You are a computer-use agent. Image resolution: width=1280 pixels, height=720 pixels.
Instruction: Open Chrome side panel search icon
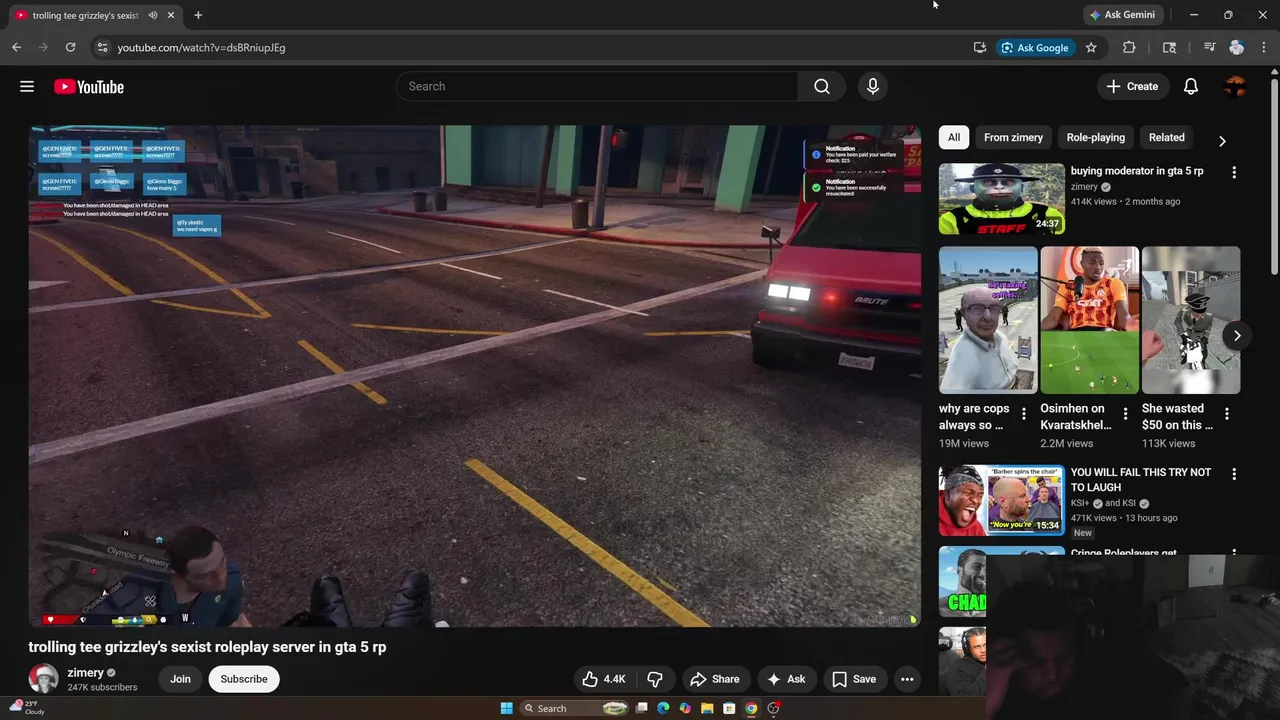coord(1170,47)
